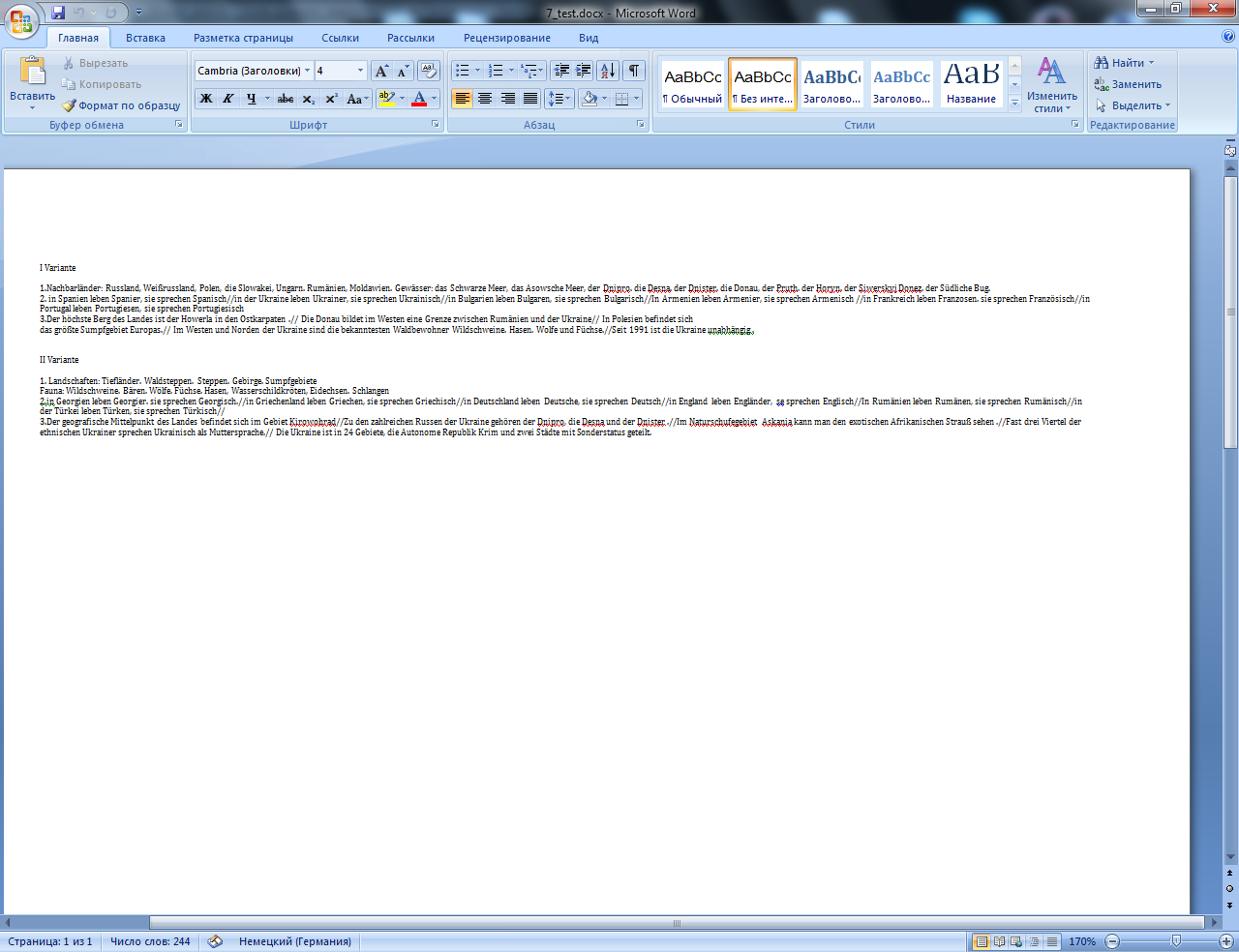Screen dimensions: 1239x952
Task: Open Word help question mark icon
Action: pyautogui.click(x=1228, y=37)
